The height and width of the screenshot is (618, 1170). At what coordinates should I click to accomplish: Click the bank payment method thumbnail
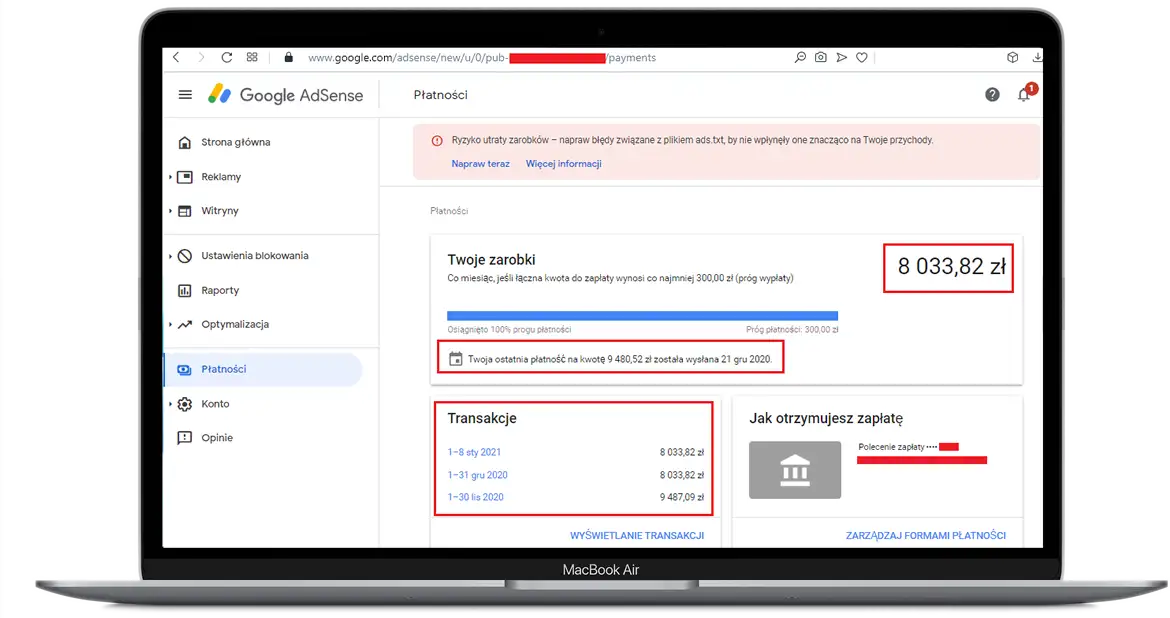pos(795,470)
